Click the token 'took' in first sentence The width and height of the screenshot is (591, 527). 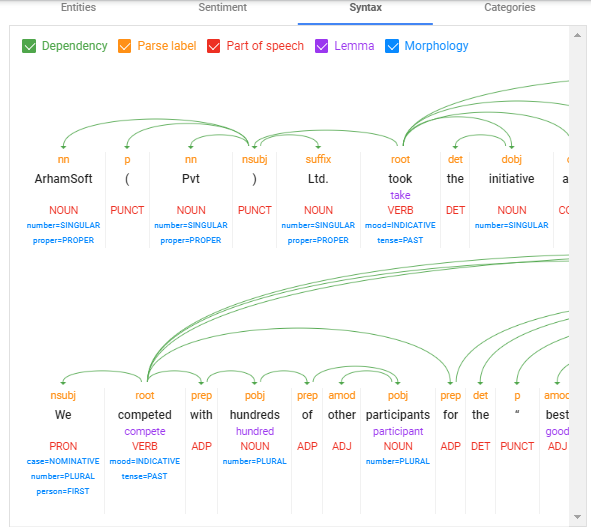coord(400,179)
